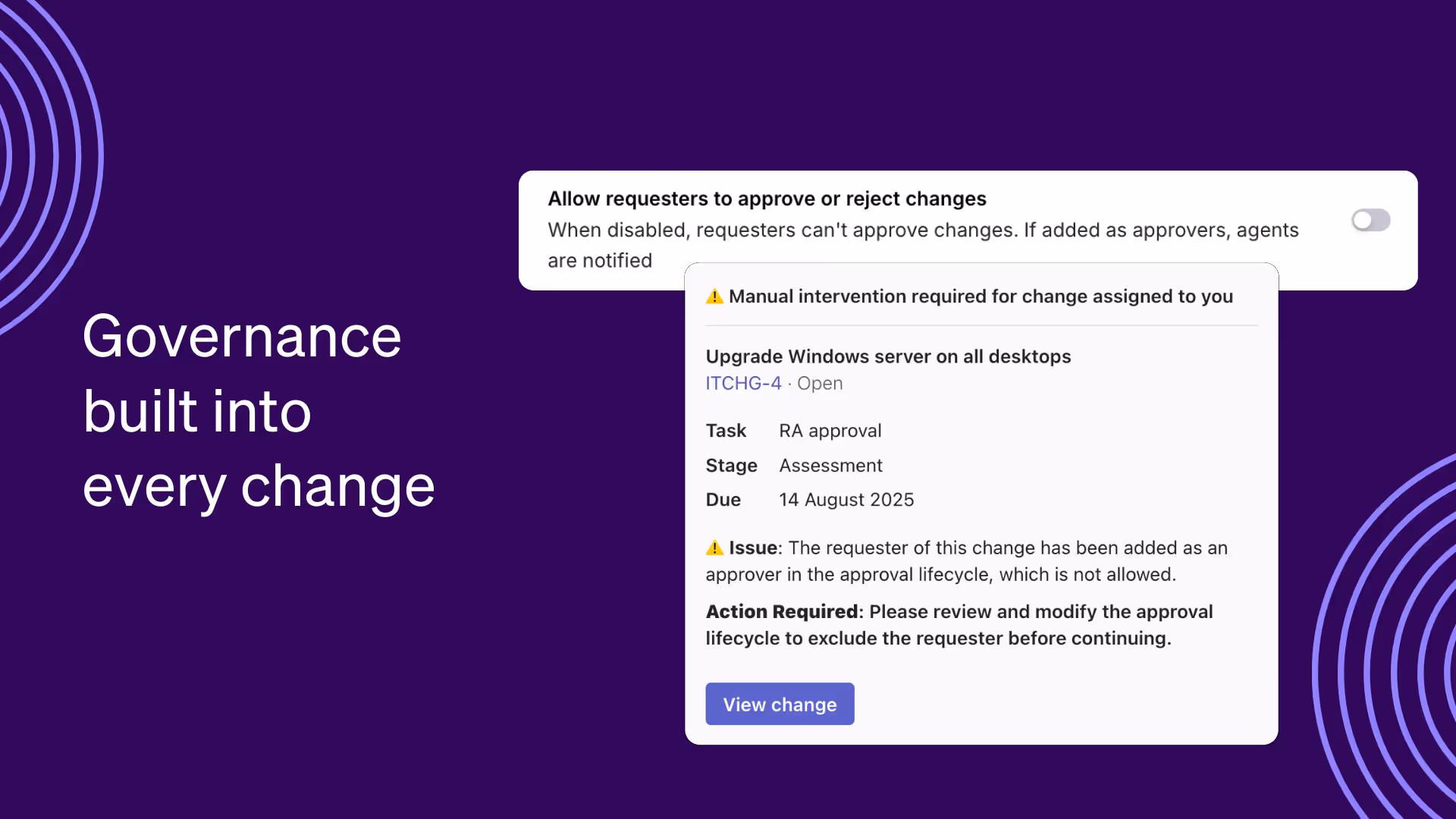
Task: Click the warning icon beside Manual intervention heading
Action: pyautogui.click(x=714, y=297)
